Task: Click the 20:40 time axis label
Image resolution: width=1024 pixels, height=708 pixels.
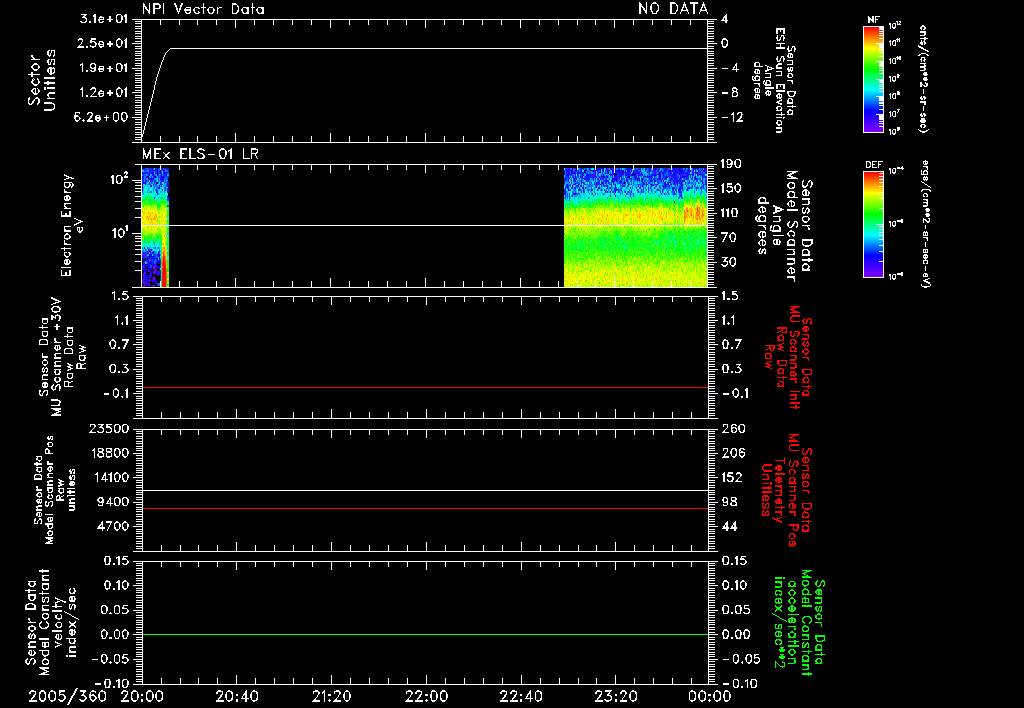Action: click(x=236, y=696)
